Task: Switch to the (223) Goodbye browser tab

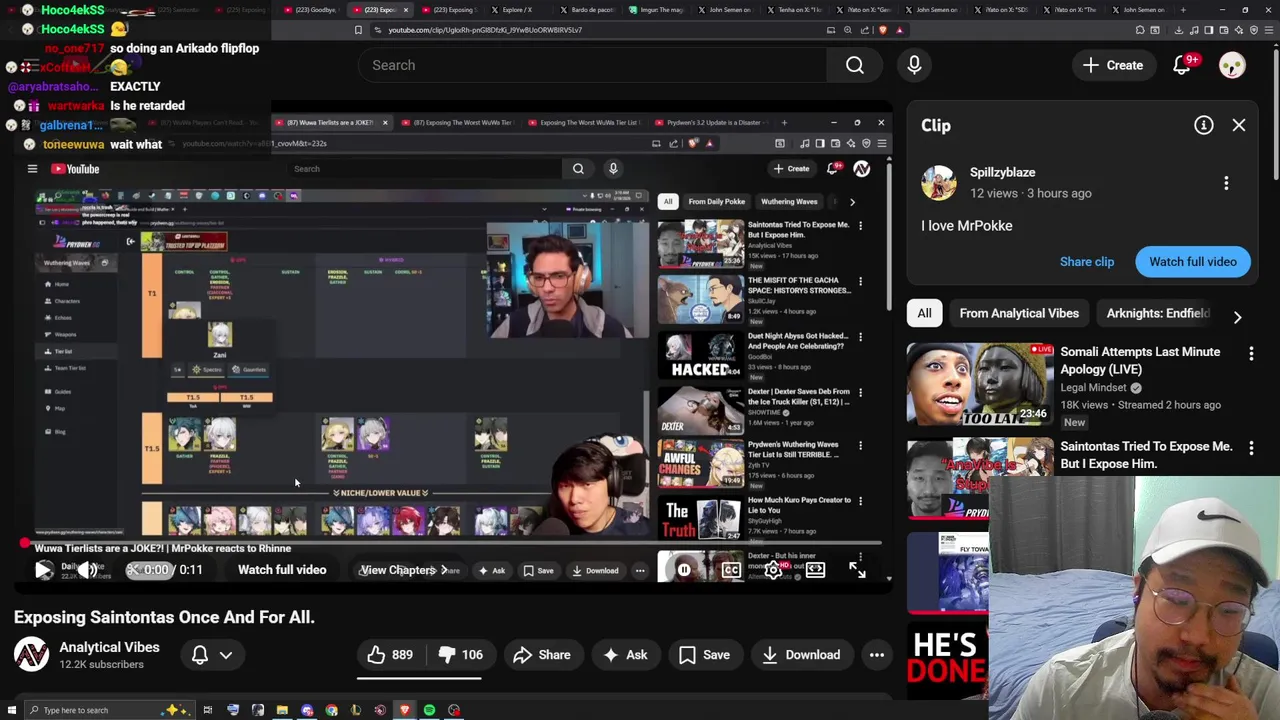Action: (x=310, y=10)
